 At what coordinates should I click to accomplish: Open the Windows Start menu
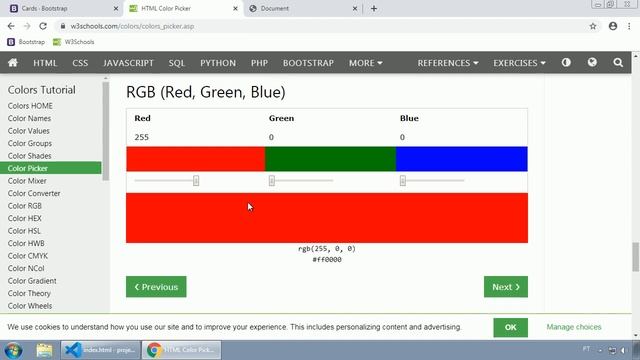(13, 350)
